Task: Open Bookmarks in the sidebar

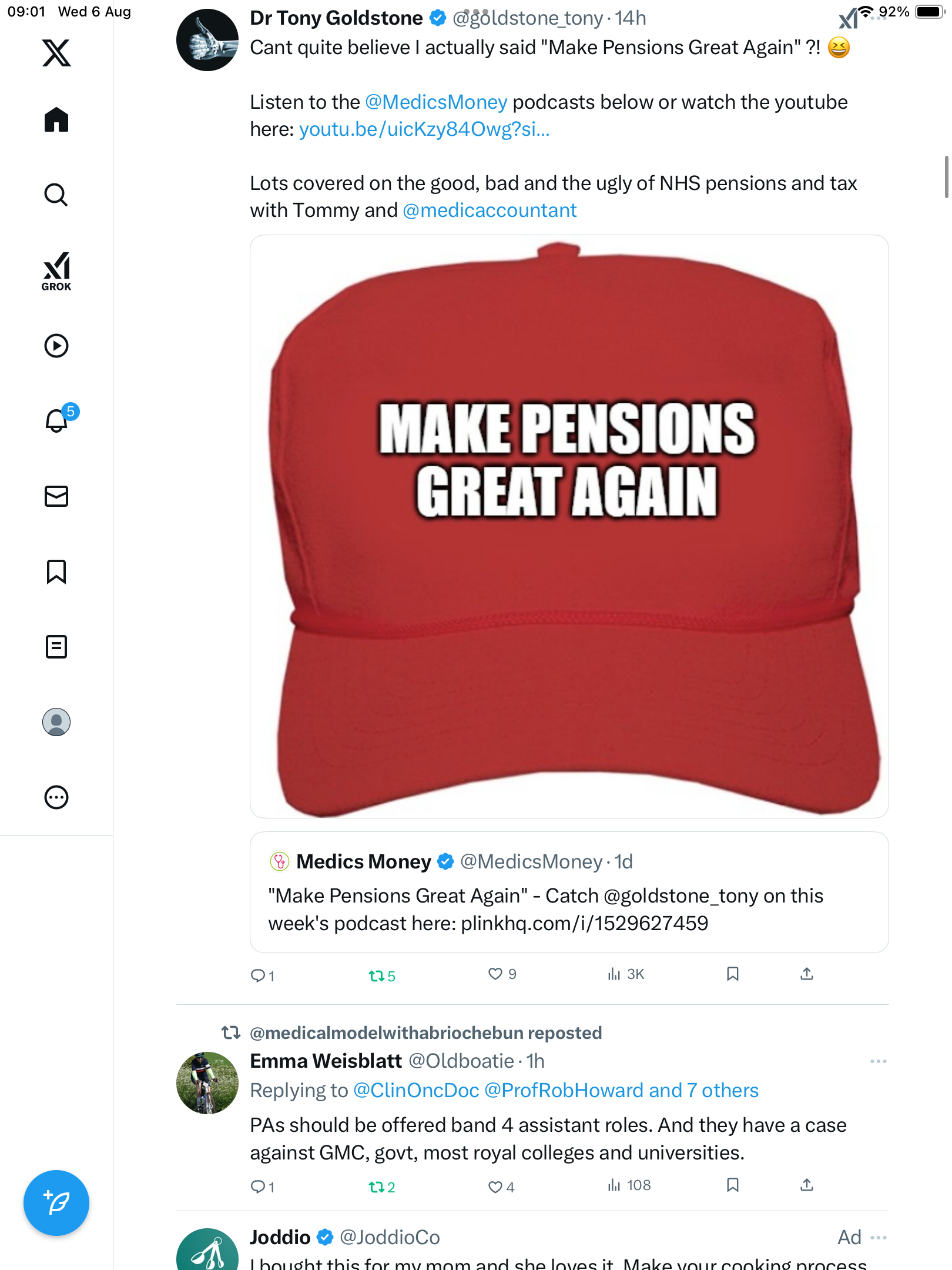Action: click(56, 571)
